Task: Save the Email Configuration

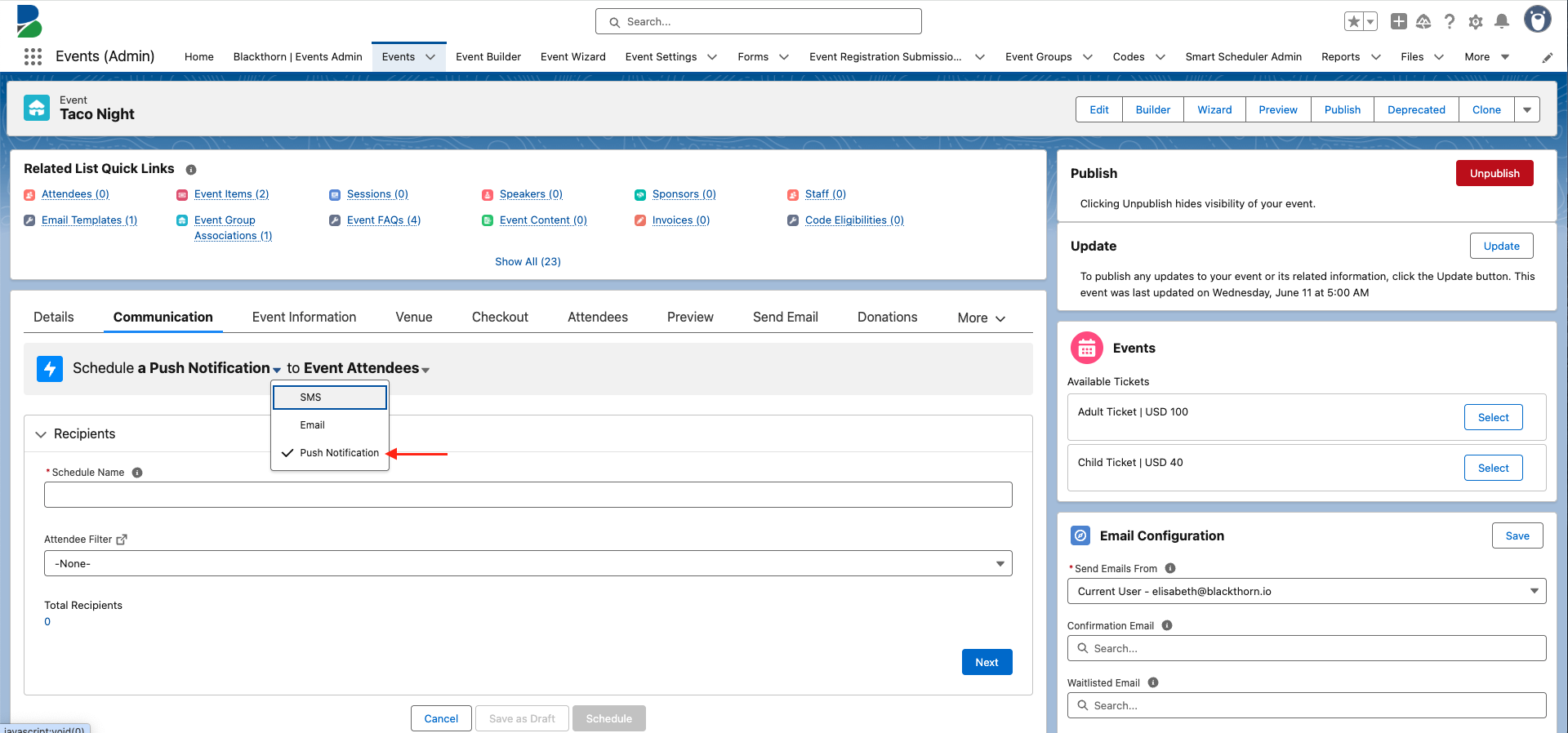Action: pos(1517,535)
